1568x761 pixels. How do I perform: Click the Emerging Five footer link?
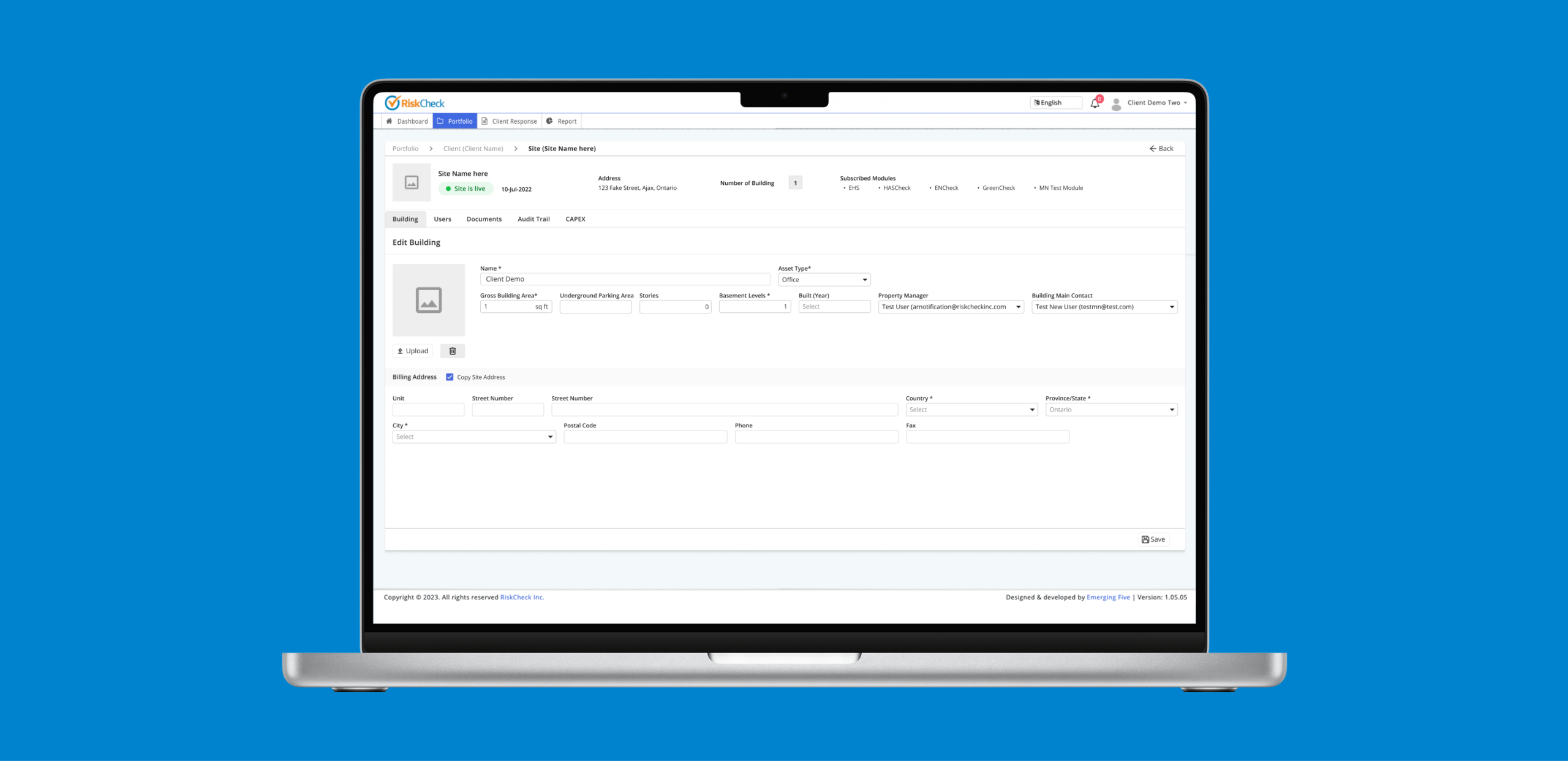1108,598
